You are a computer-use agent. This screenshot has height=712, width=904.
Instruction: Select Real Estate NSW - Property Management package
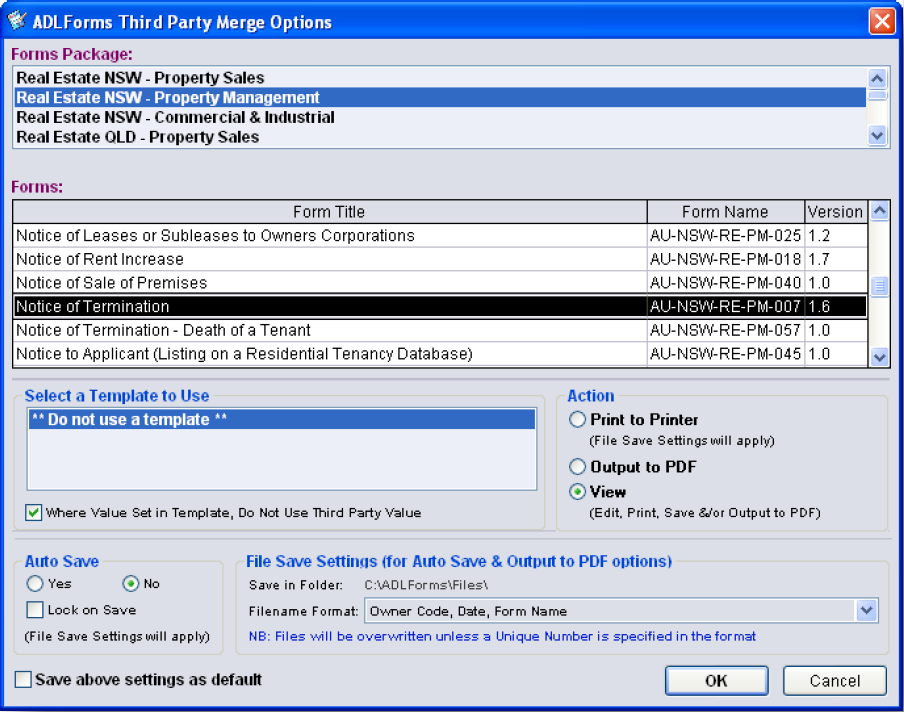[440, 97]
